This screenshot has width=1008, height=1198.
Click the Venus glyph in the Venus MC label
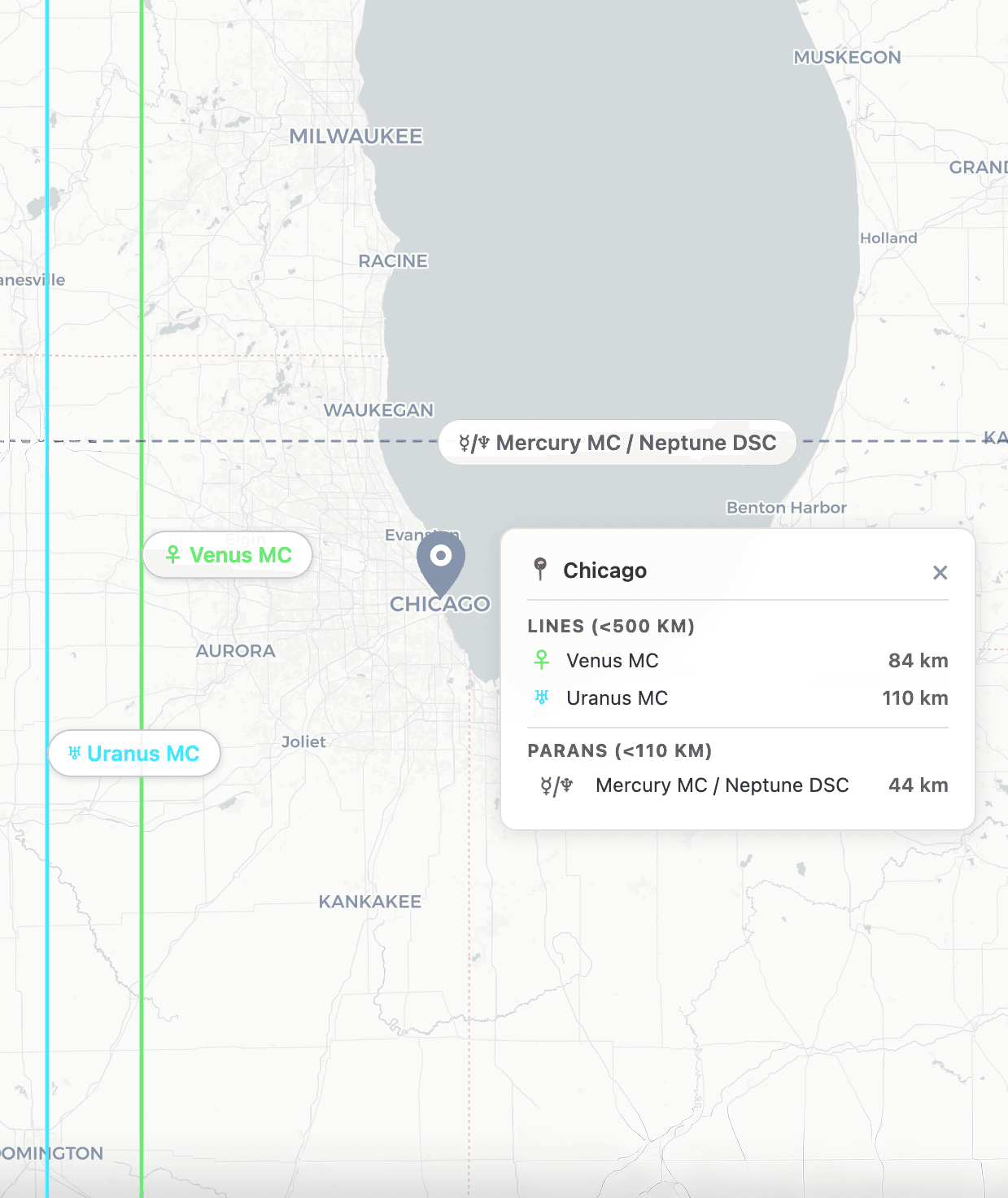click(x=173, y=555)
